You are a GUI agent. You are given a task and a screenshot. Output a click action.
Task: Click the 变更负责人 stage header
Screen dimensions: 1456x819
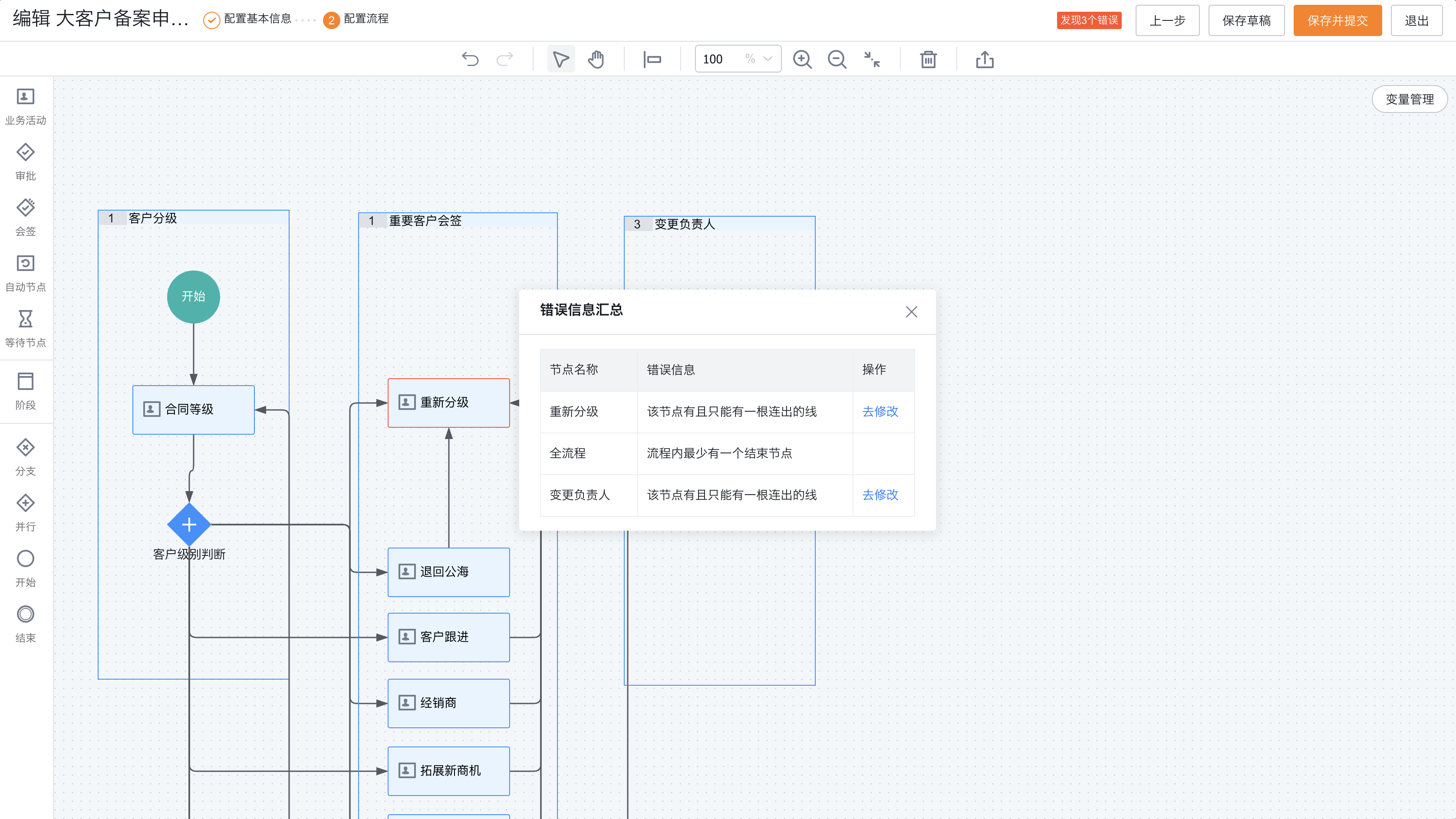click(719, 224)
